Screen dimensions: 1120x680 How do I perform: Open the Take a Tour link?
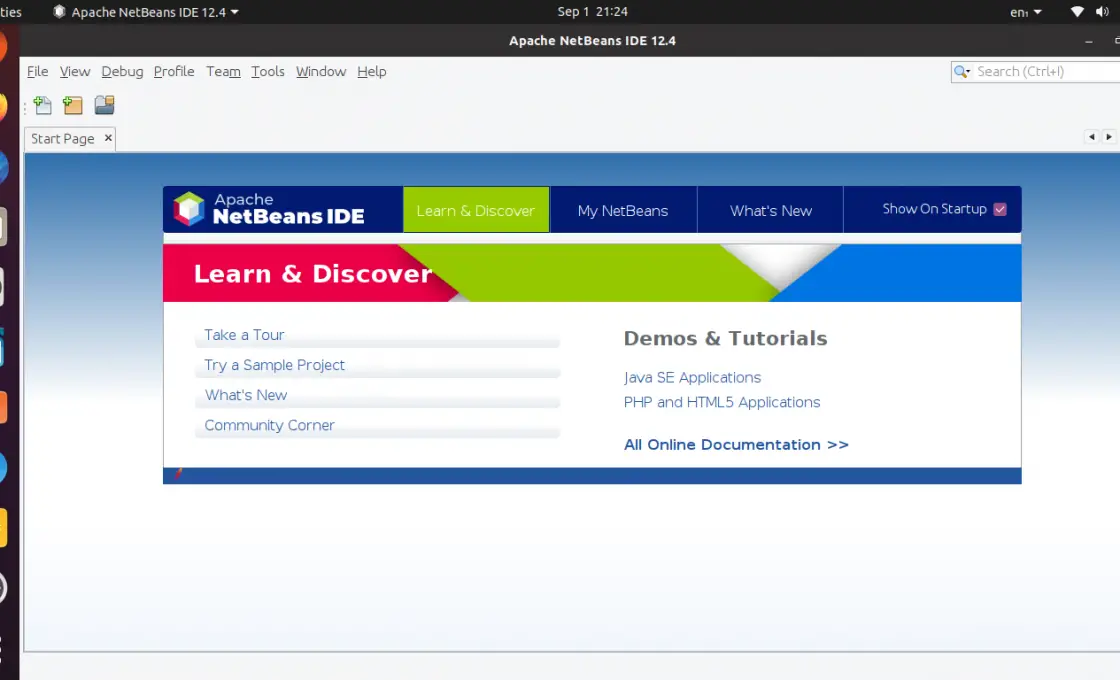(x=244, y=334)
